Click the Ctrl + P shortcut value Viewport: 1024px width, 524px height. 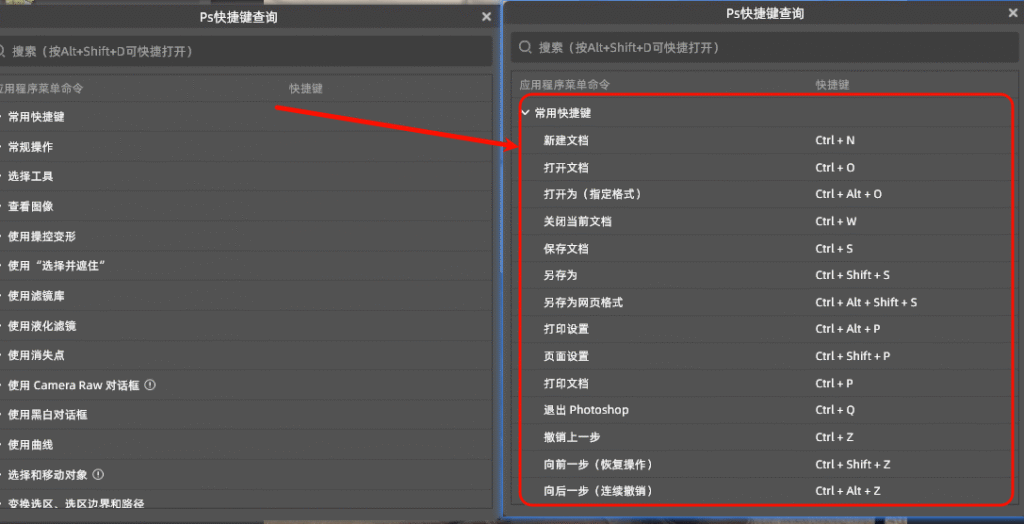coord(834,384)
